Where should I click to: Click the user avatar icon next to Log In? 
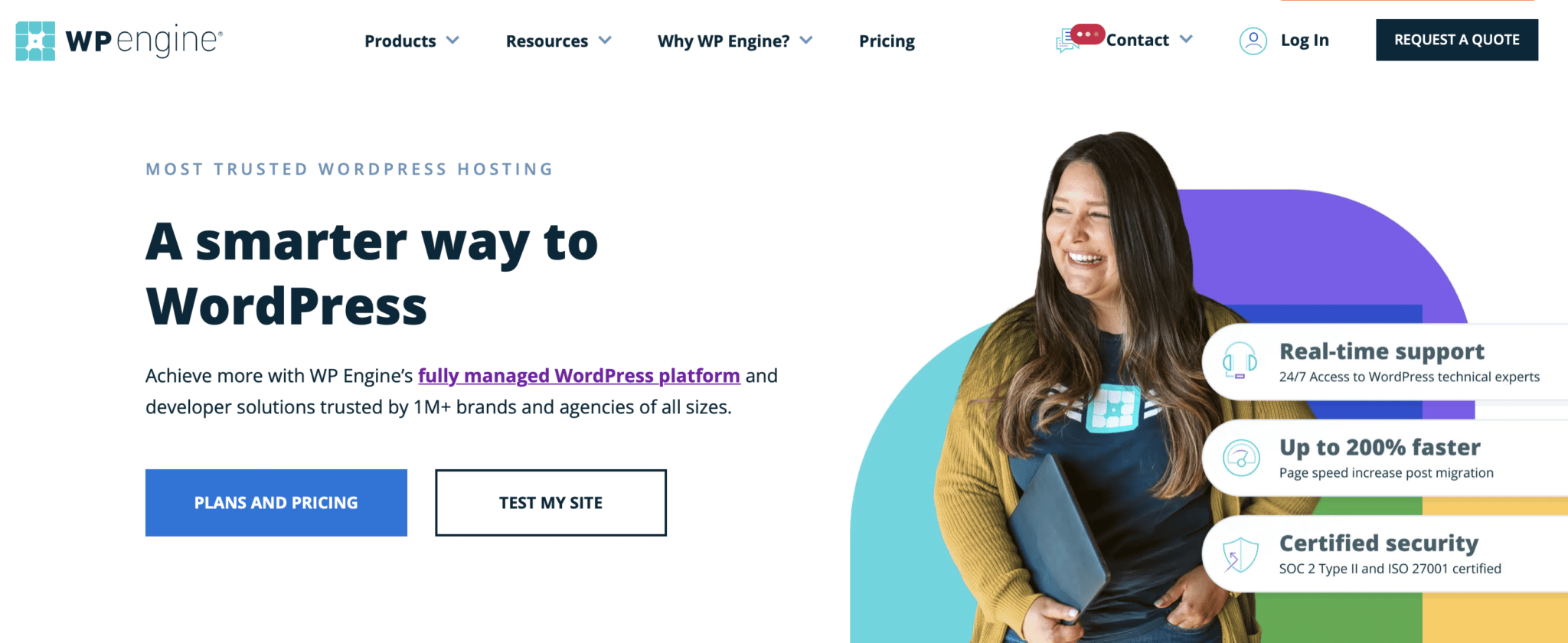coord(1253,41)
